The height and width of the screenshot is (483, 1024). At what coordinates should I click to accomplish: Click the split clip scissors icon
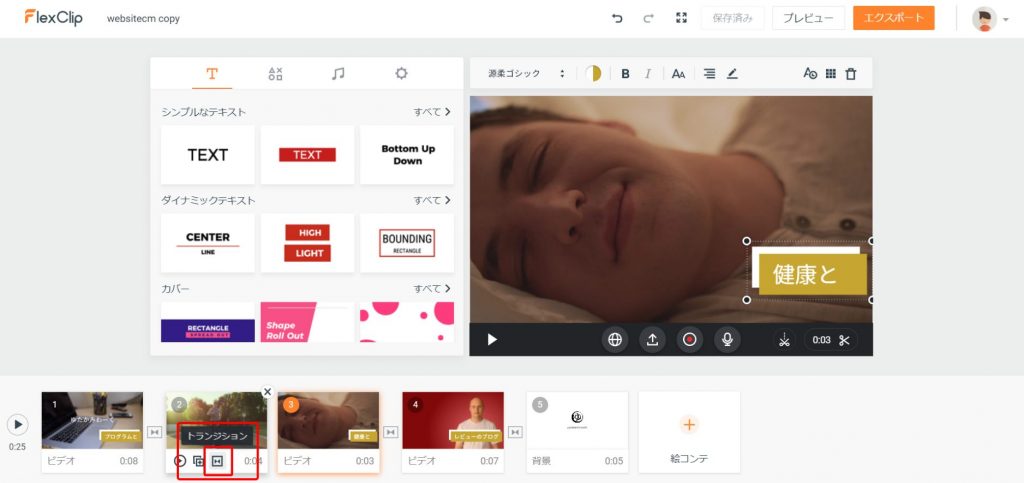[783, 340]
